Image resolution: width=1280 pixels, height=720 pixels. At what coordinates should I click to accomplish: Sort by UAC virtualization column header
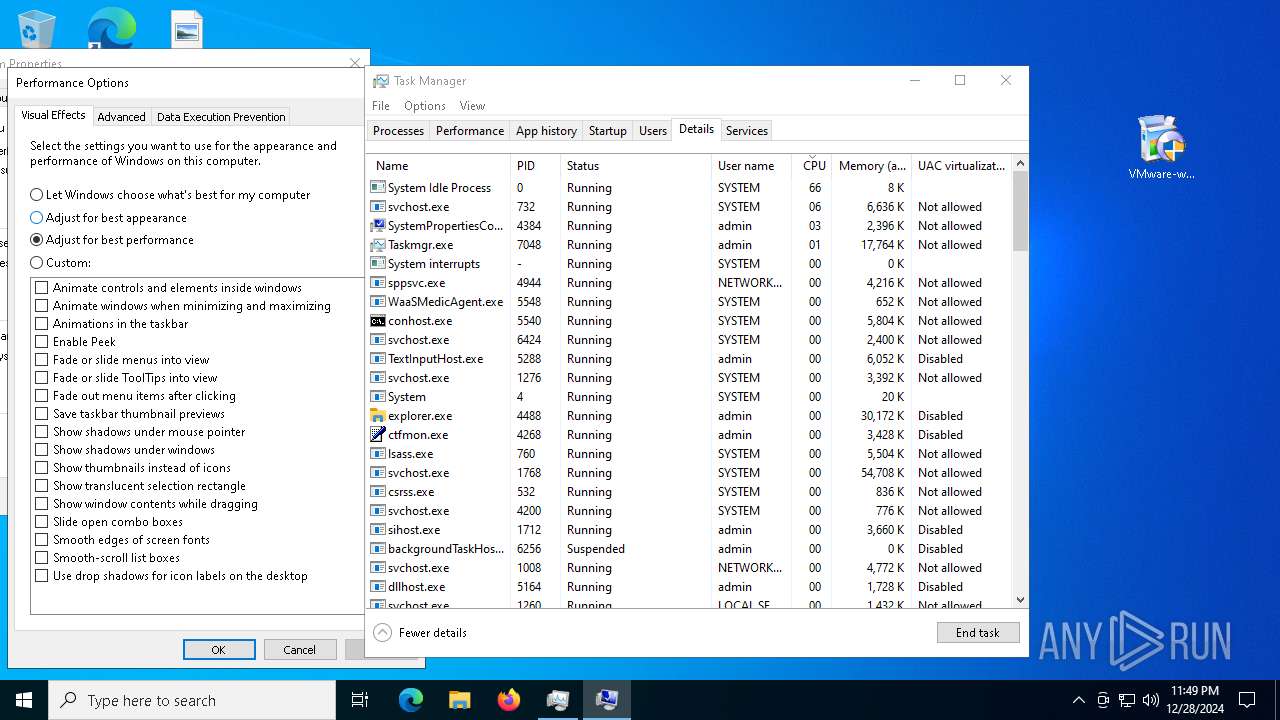click(x=962, y=166)
